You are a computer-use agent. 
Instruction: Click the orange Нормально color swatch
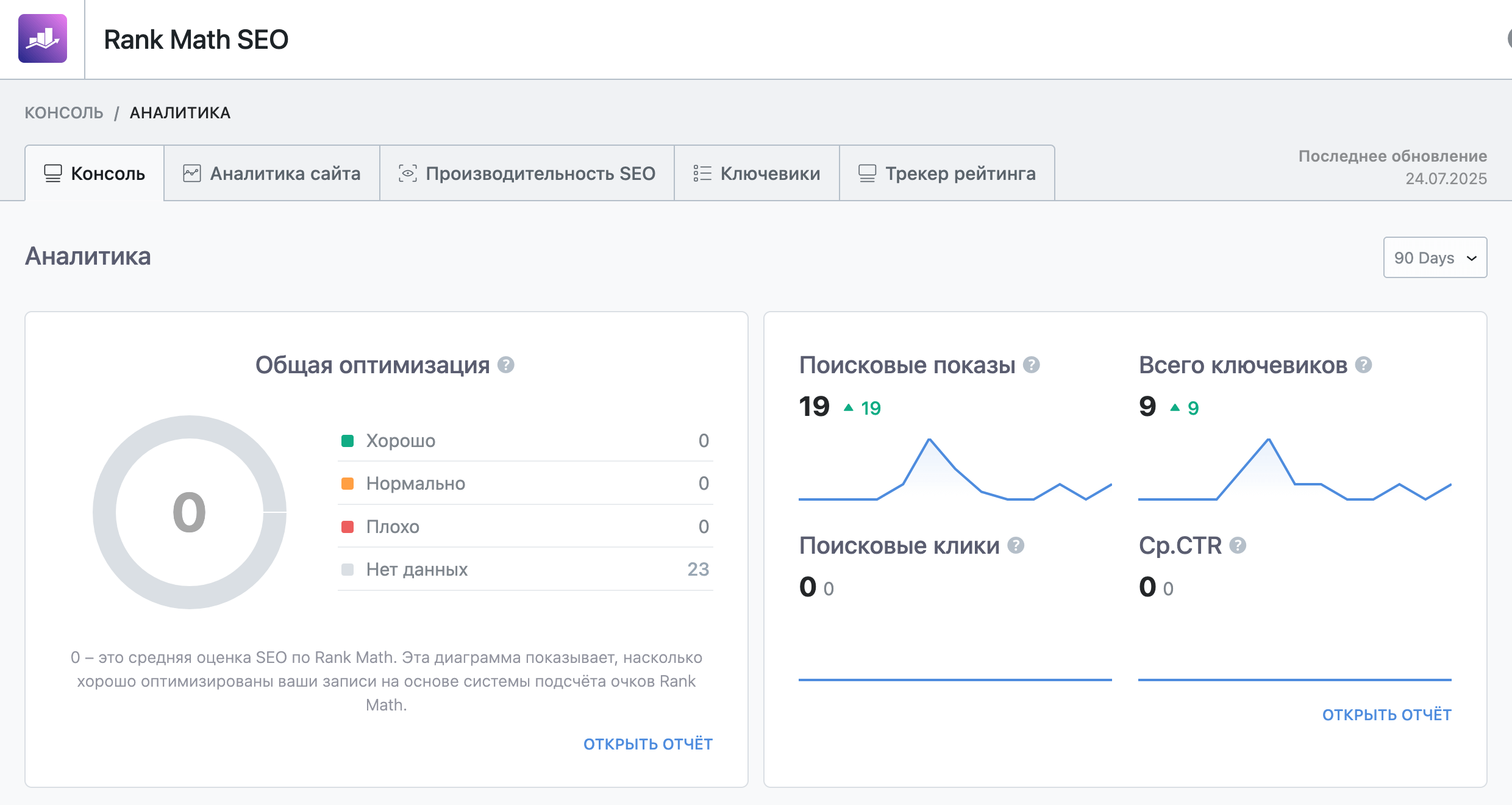(x=348, y=484)
